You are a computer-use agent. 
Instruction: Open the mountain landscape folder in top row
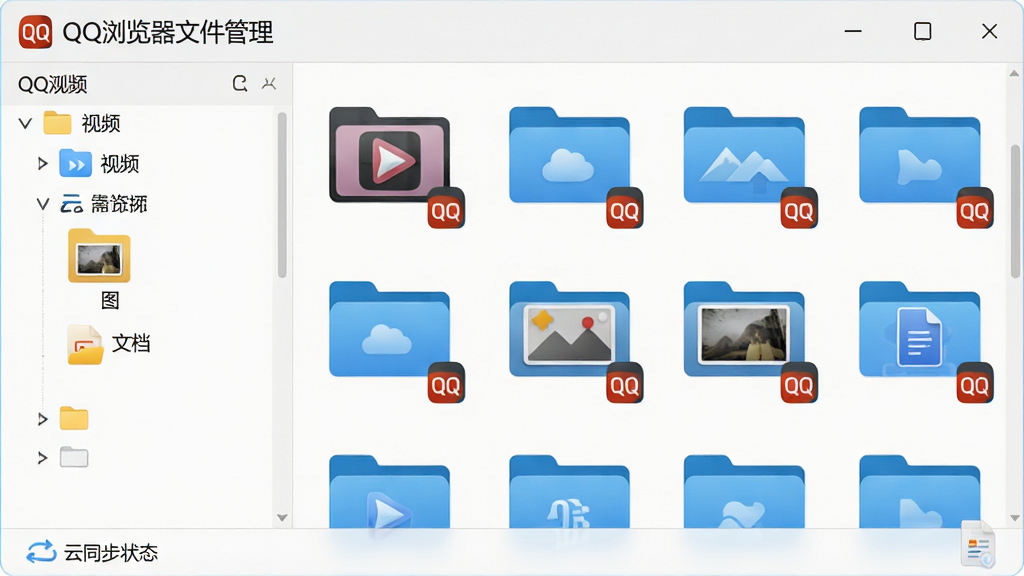click(x=744, y=155)
